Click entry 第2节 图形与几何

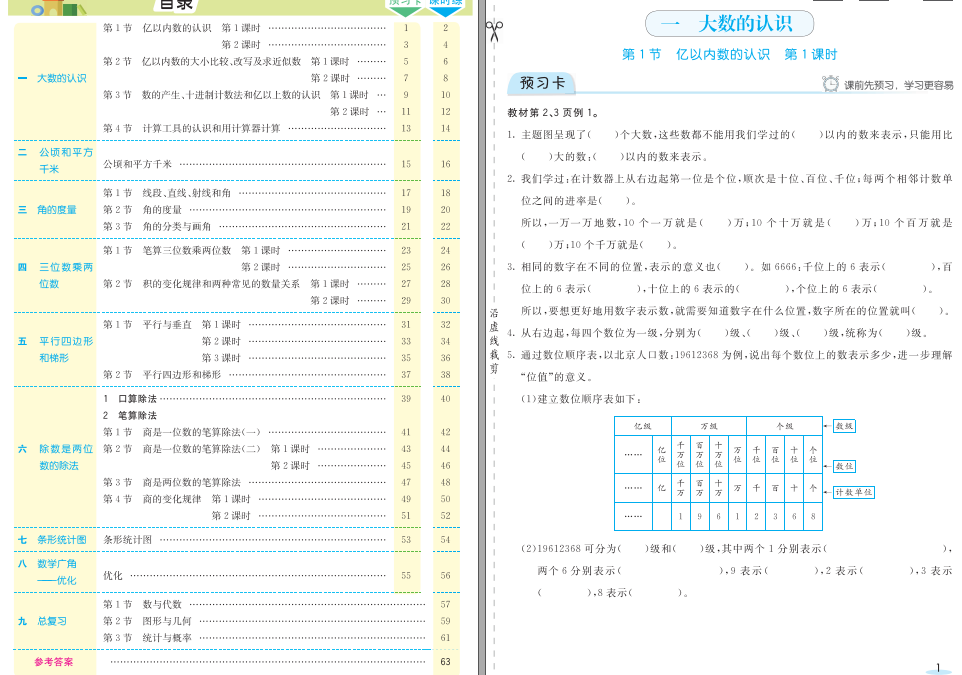point(147,621)
